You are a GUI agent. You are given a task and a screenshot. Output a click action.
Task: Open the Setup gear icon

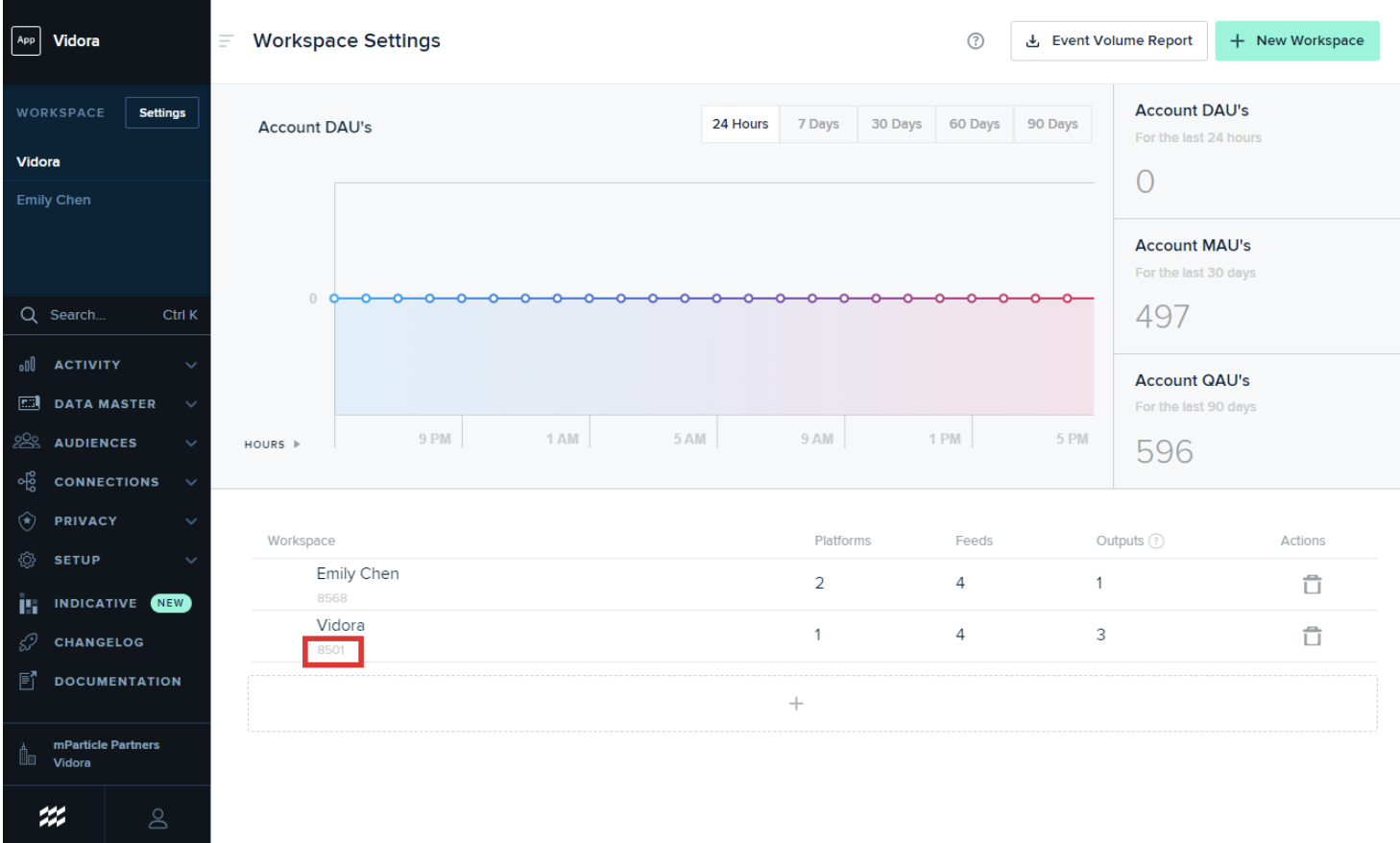[x=28, y=560]
